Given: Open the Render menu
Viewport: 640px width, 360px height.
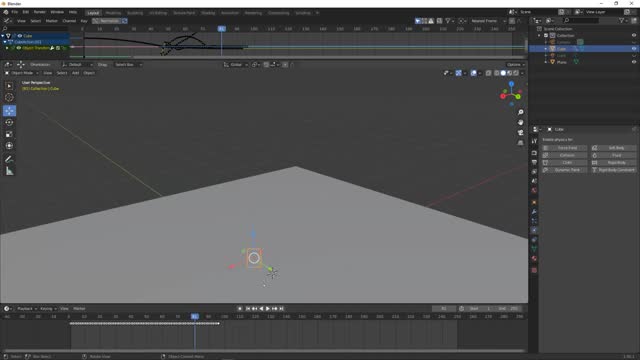Looking at the screenshot, I should [40, 12].
